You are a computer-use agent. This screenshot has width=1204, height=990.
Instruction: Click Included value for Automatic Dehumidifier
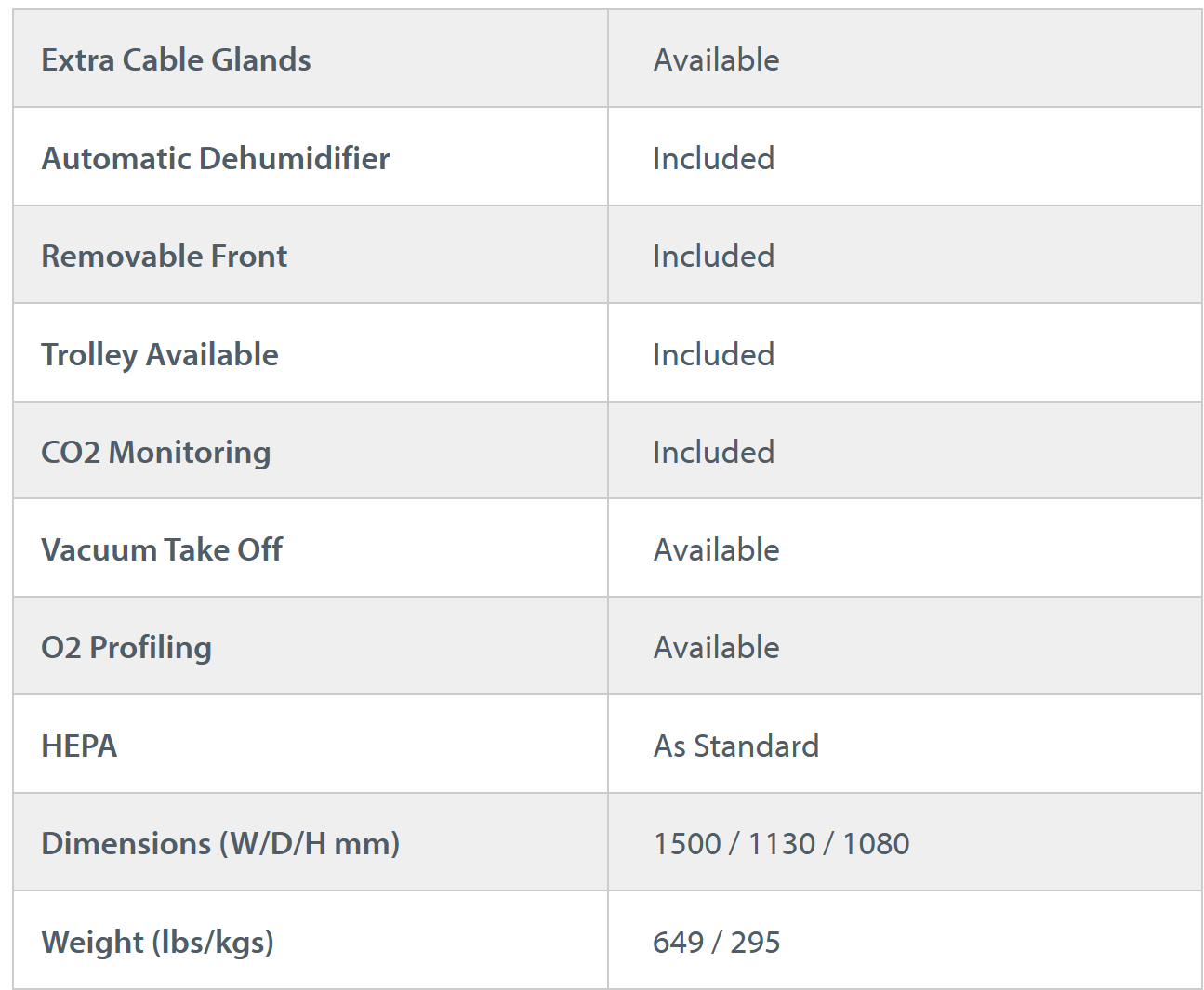coord(713,159)
